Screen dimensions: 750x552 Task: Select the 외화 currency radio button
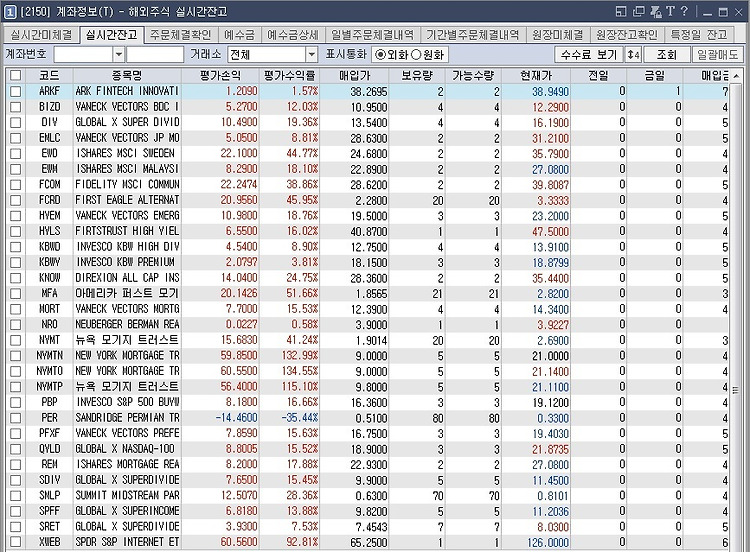(380, 55)
